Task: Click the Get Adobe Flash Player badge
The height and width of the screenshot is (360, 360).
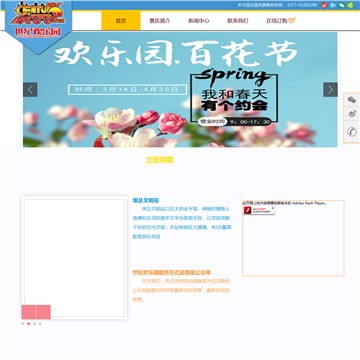Action: click(259, 210)
